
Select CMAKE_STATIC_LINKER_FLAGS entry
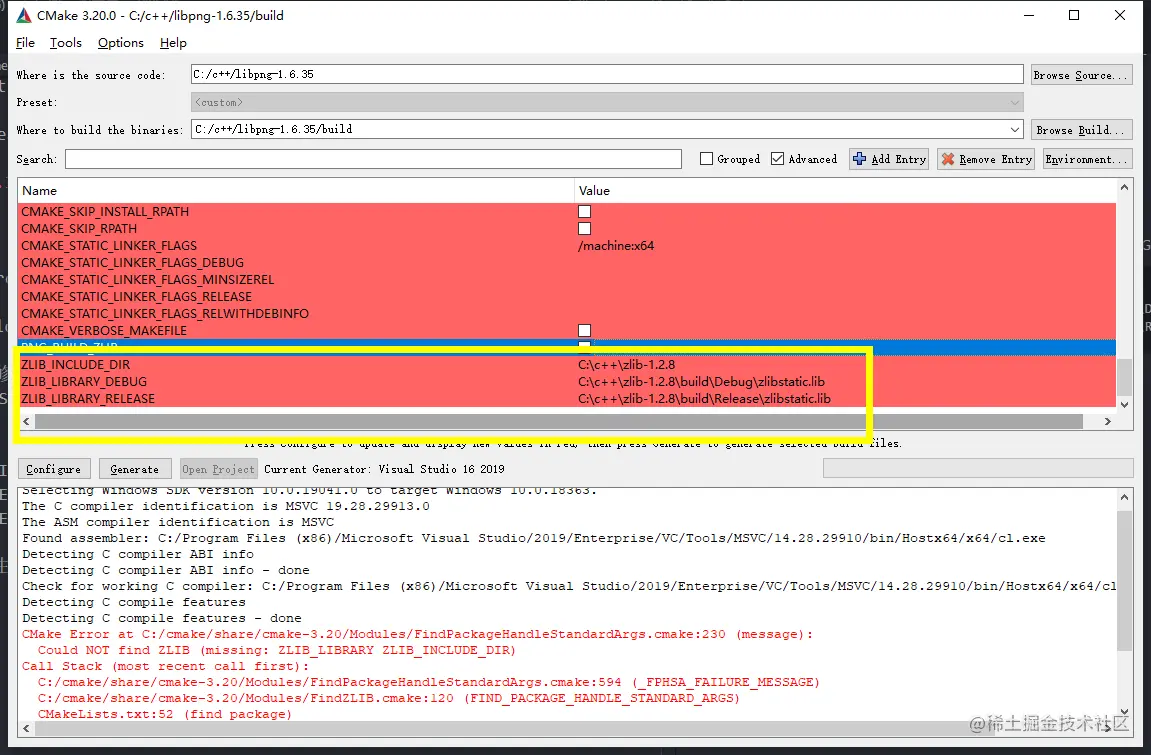(x=109, y=246)
